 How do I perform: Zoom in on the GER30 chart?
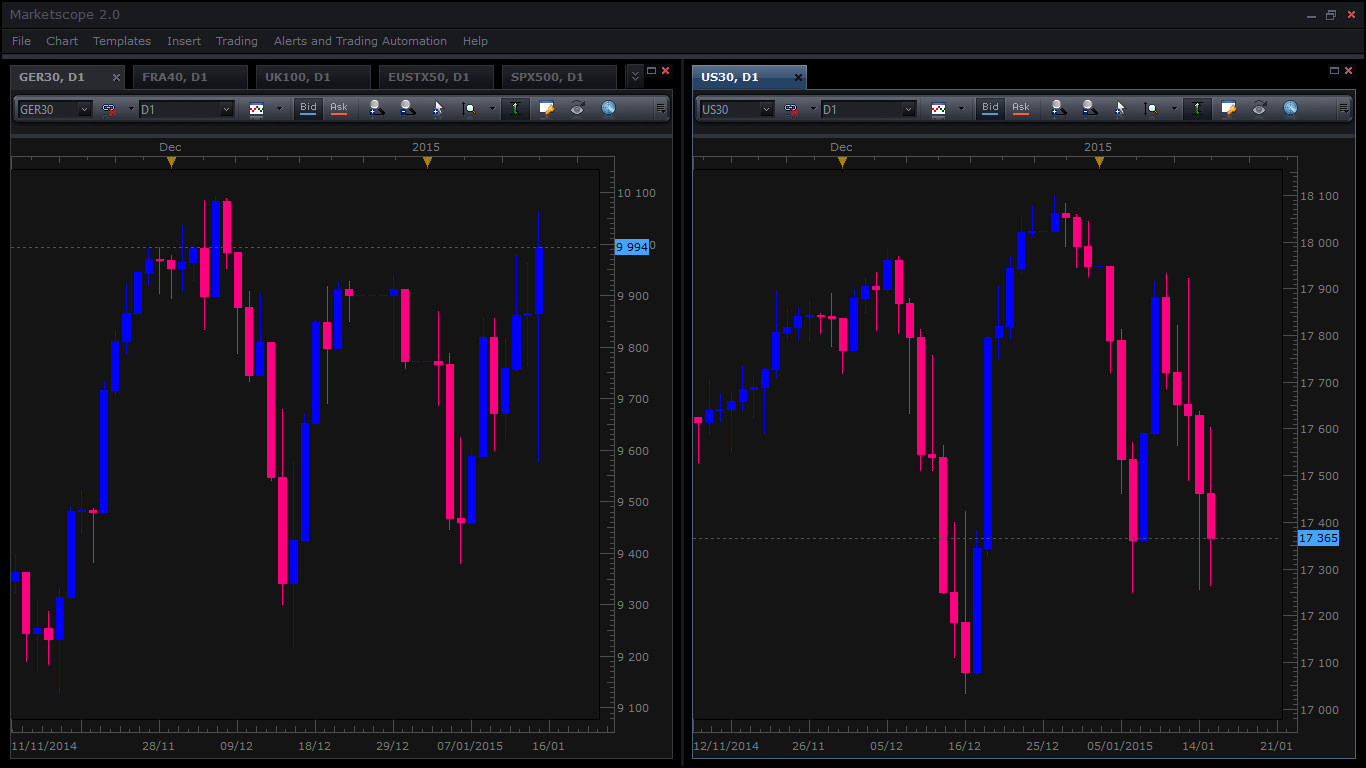pos(376,109)
